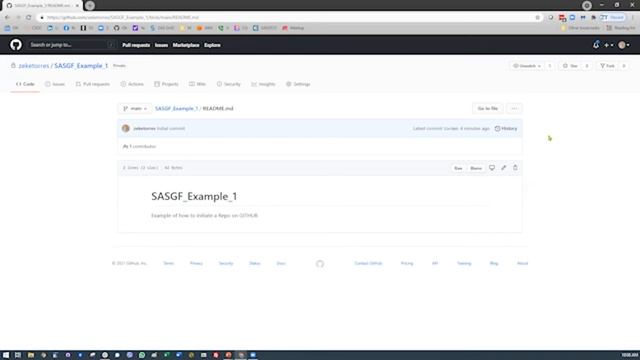Open the Facebook bookmark in bookmarks bar
The width and height of the screenshot is (640, 360).
click(x=69, y=28)
